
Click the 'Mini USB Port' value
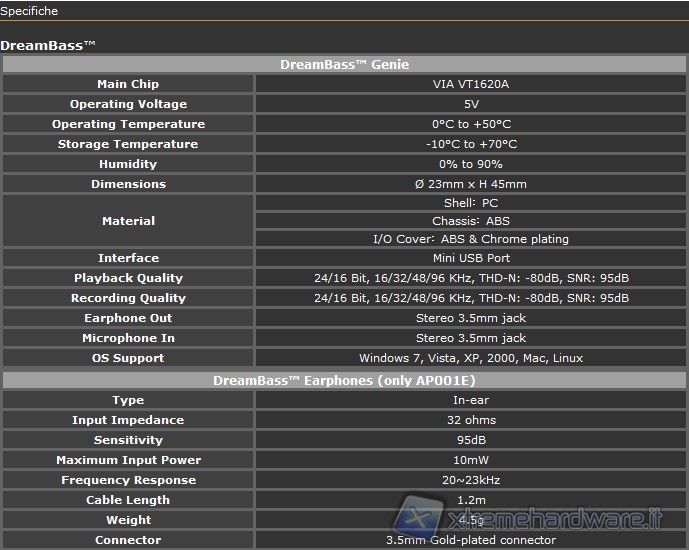tap(471, 258)
